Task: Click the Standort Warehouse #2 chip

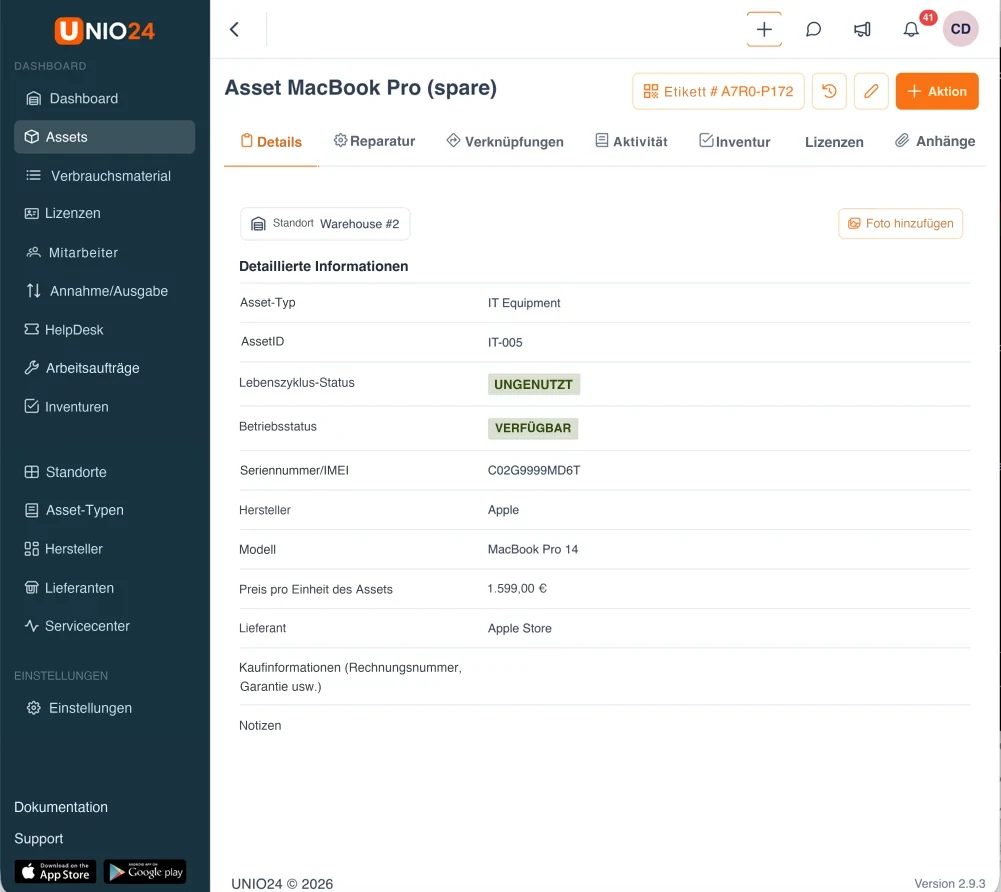Action: click(325, 223)
